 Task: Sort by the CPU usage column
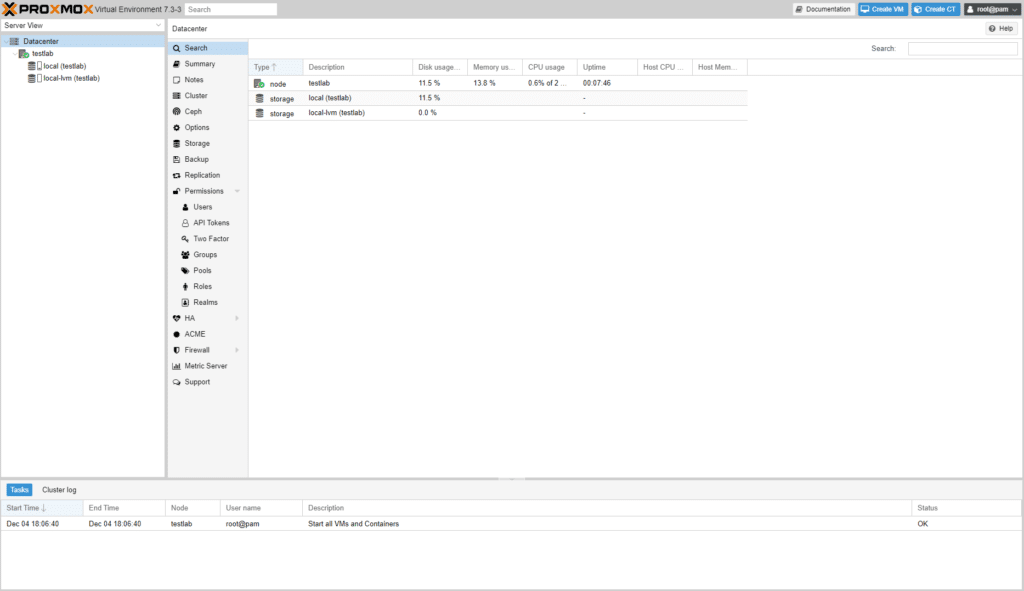pos(550,67)
